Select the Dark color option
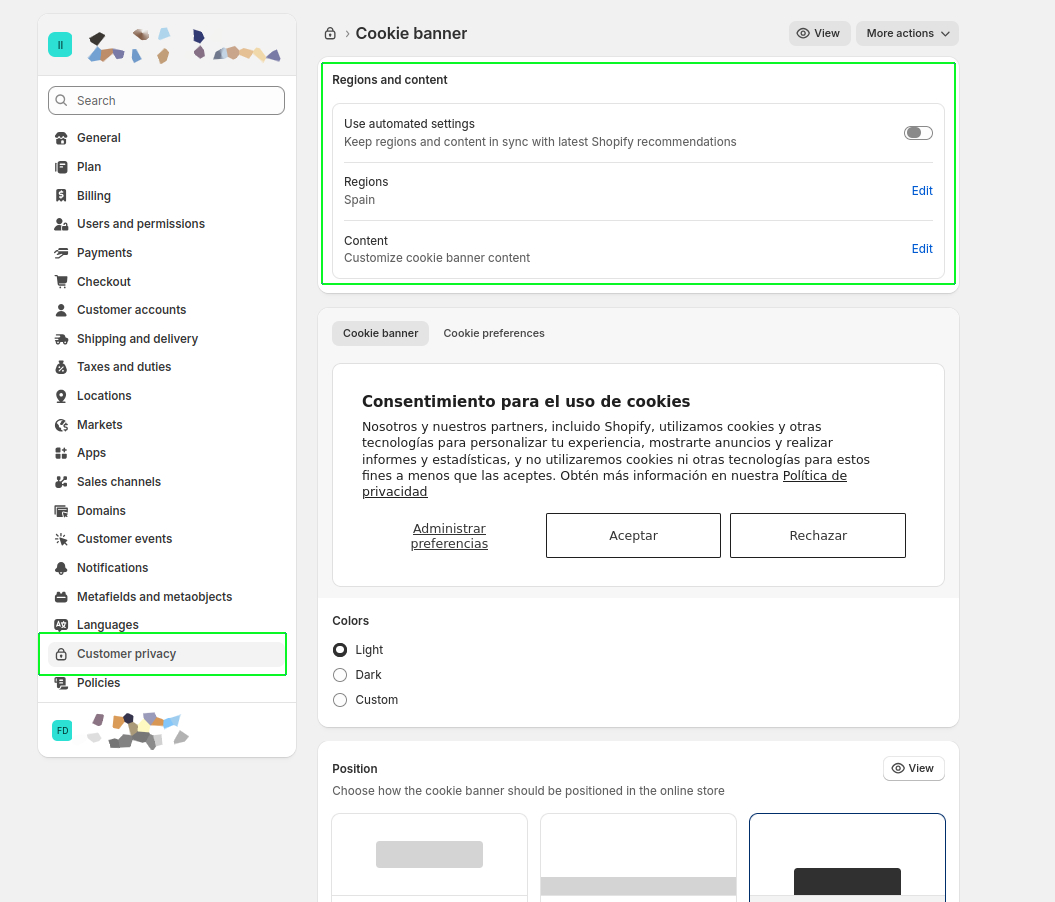Screen dimensions: 1055x902 click(x=340, y=675)
